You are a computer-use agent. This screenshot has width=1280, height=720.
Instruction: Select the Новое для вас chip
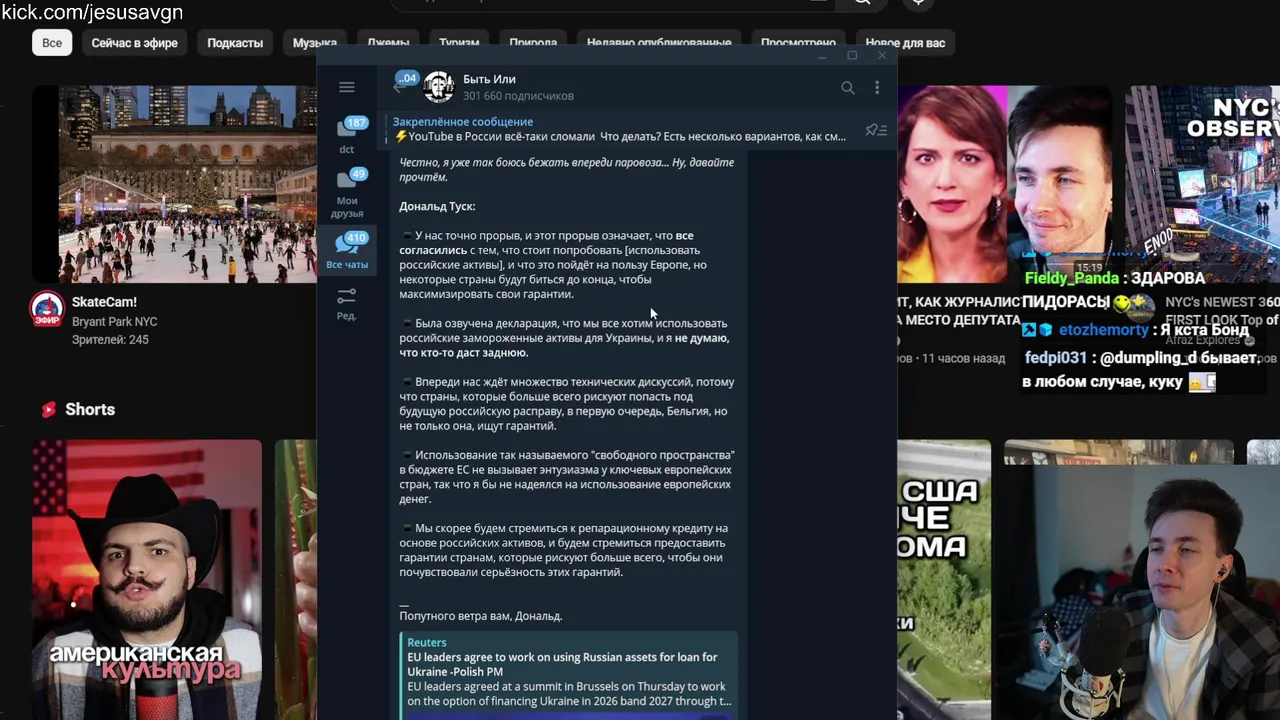905,43
